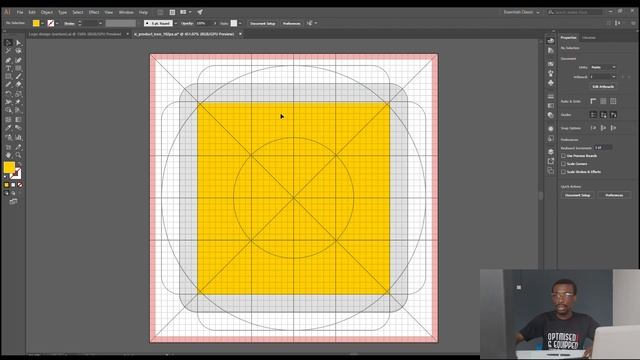Click Preferences in control bar
Image resolution: width=640 pixels, height=360 pixels.
291,23
